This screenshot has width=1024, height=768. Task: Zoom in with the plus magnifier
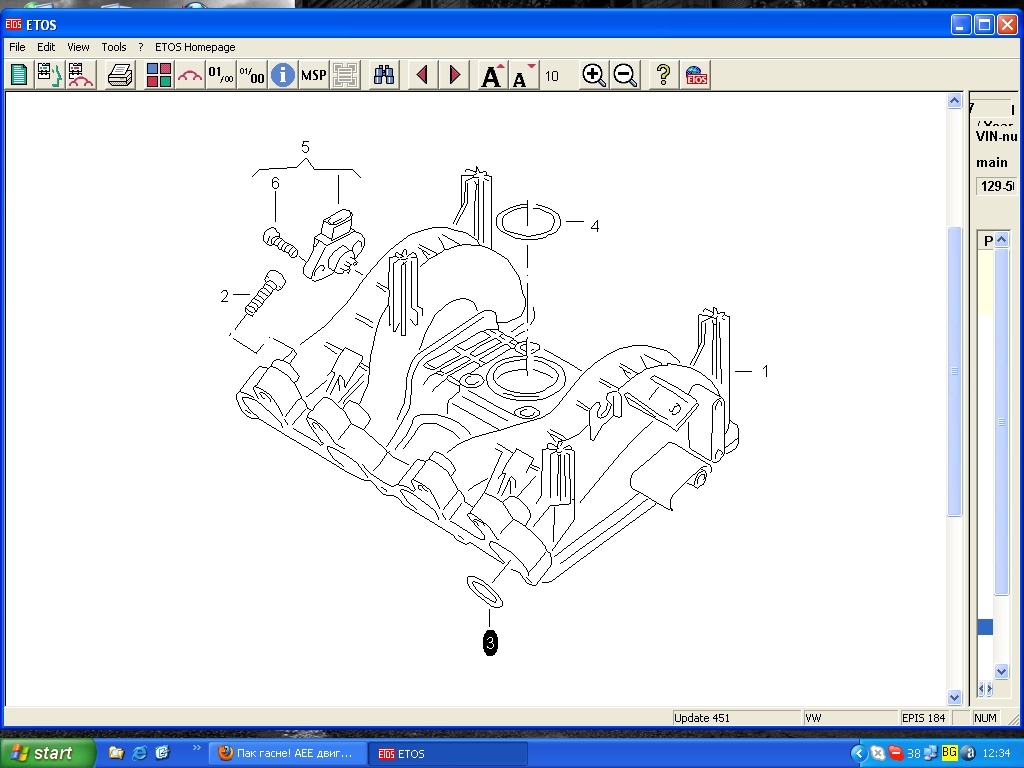pyautogui.click(x=594, y=75)
